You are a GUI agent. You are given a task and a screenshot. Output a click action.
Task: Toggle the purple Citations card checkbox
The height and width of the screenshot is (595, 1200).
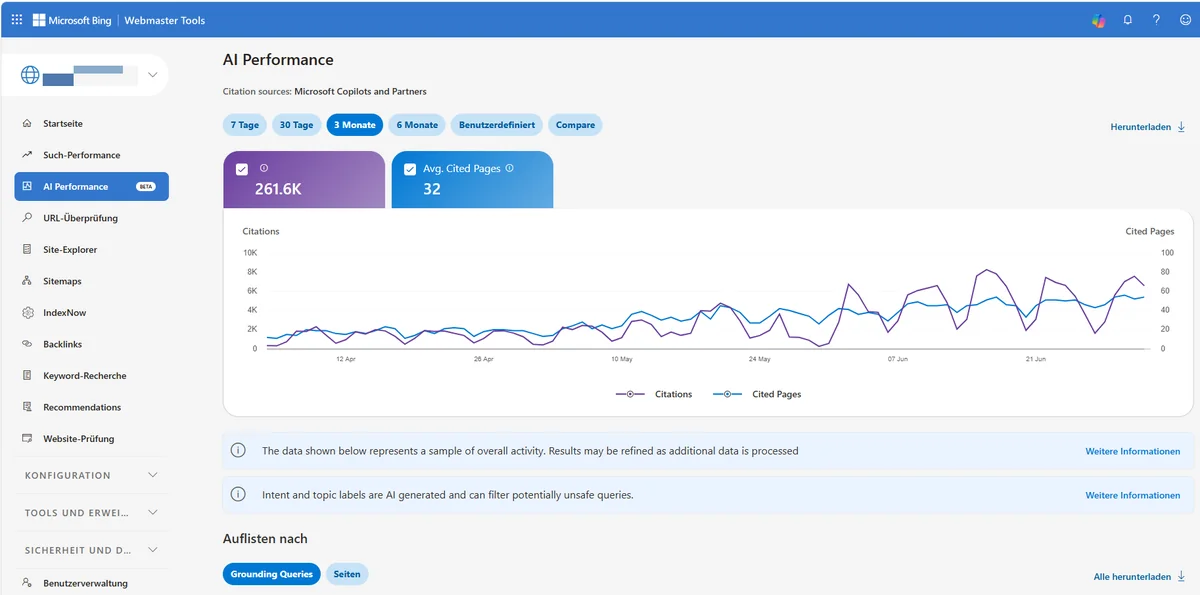coord(242,169)
